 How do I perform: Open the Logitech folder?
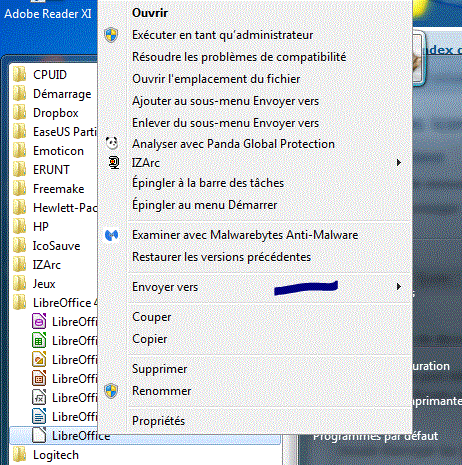(x=56, y=455)
